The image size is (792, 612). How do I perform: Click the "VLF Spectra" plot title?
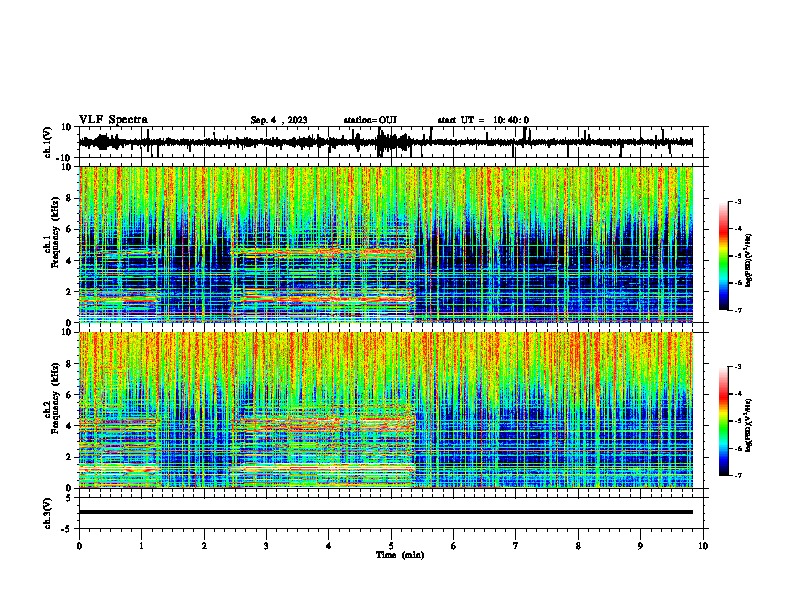[113, 120]
